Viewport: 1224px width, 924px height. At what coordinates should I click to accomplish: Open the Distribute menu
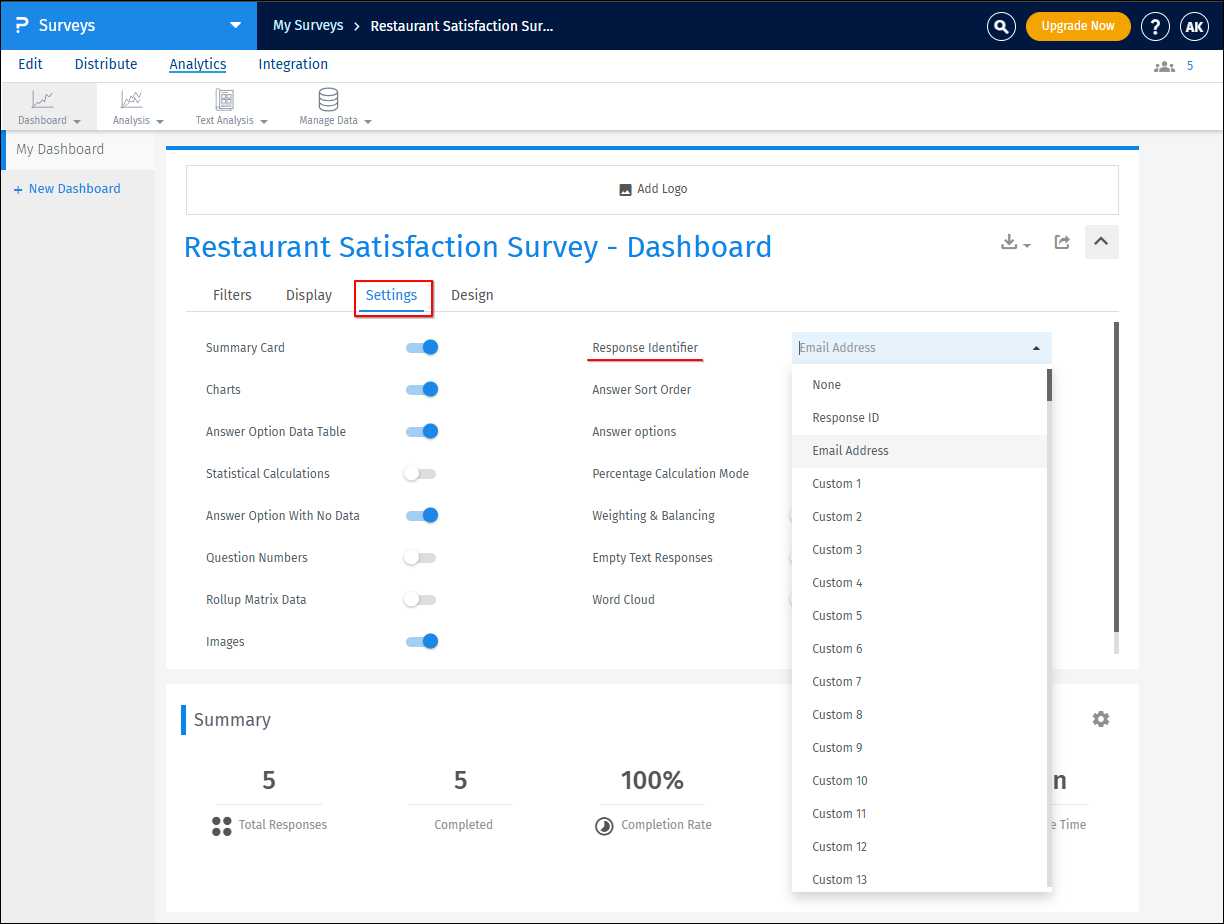pyautogui.click(x=106, y=64)
